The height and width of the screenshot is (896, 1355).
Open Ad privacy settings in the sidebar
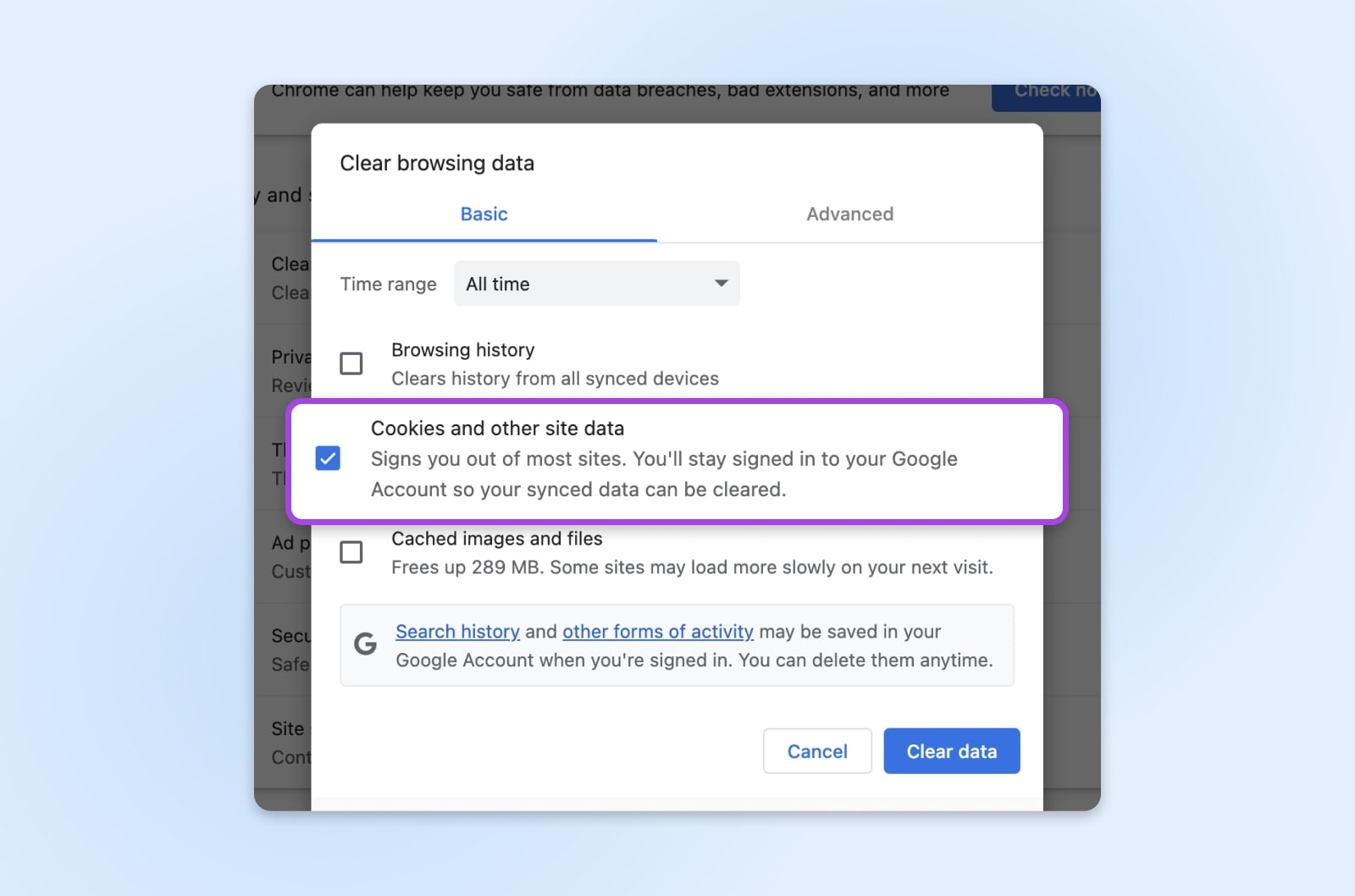click(288, 556)
